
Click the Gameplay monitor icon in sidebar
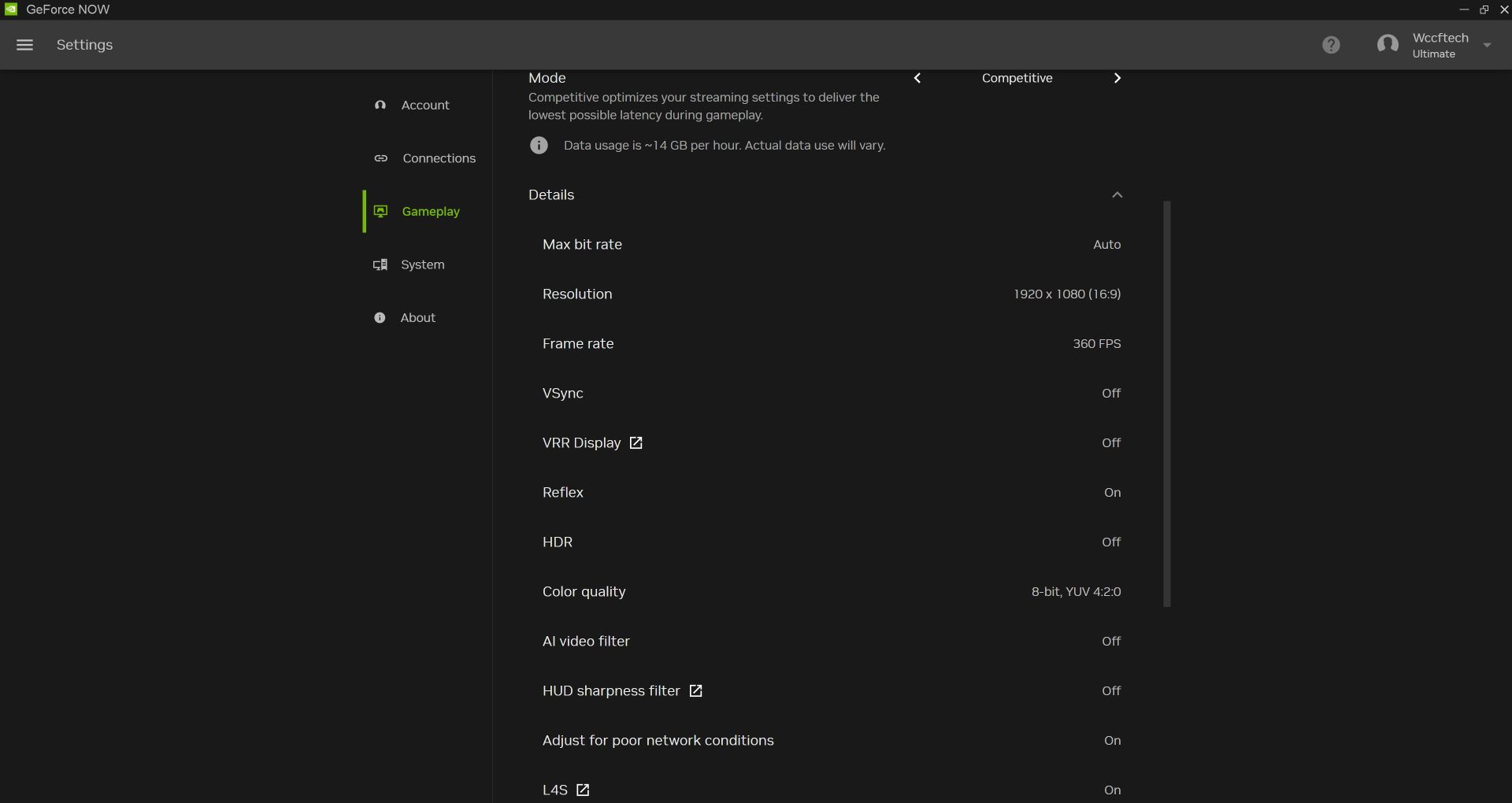point(380,211)
